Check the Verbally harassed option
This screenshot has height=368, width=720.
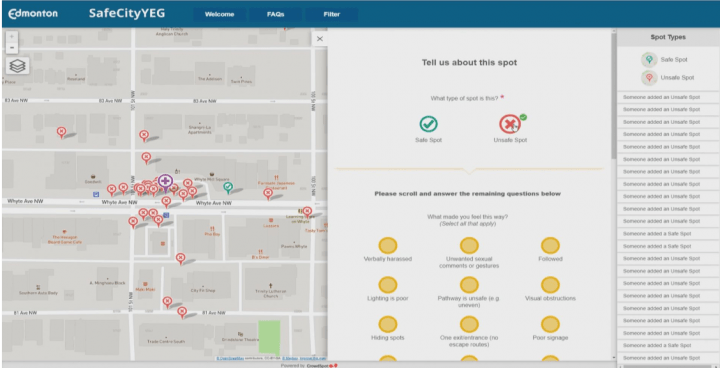(x=388, y=245)
